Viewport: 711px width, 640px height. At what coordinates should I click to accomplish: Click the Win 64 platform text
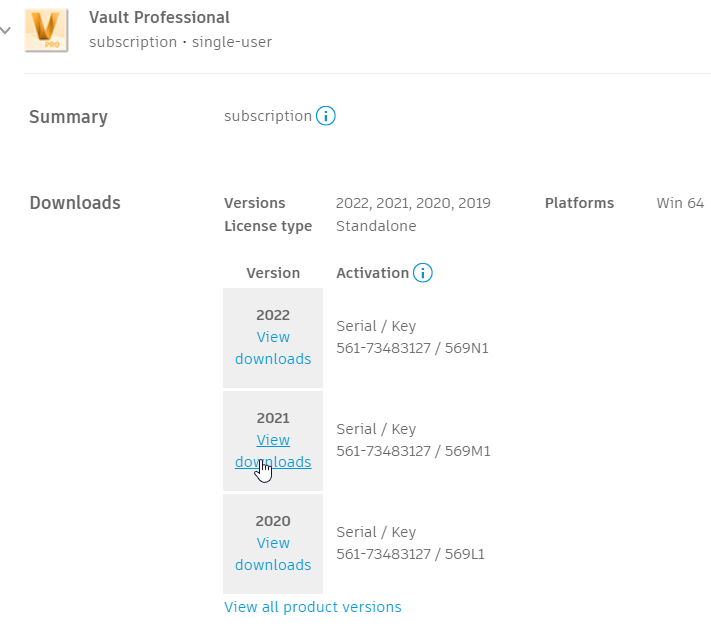(680, 203)
